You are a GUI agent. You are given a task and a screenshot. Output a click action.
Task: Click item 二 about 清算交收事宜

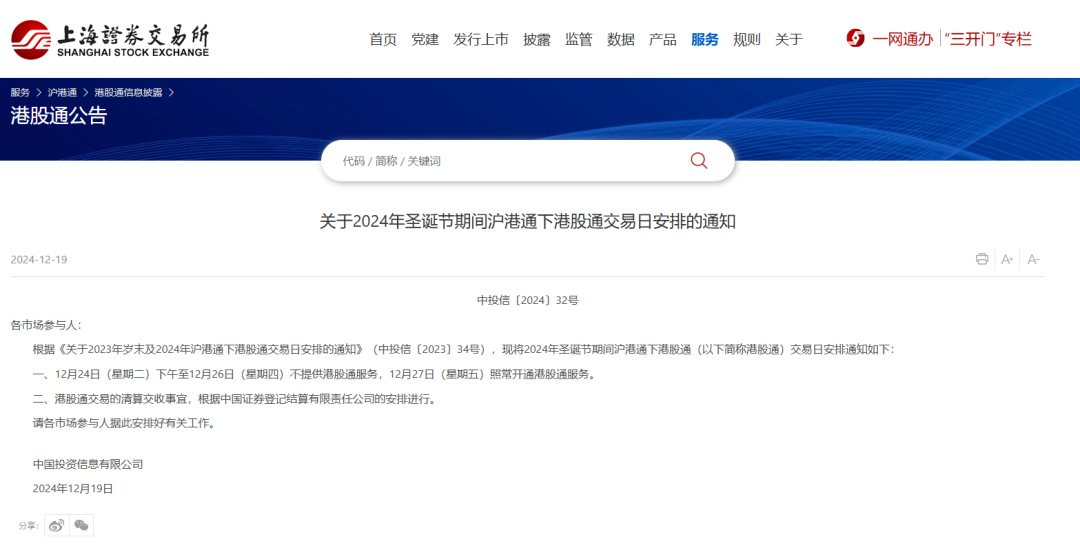tap(234, 399)
